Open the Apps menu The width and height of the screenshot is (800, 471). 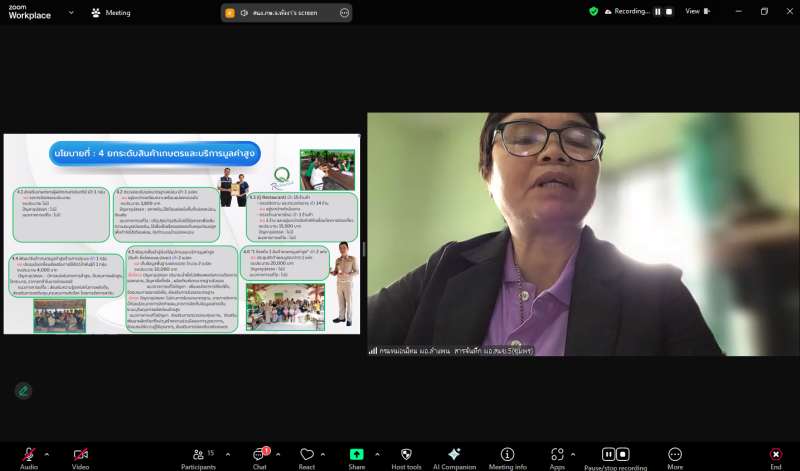pyautogui.click(x=557, y=454)
